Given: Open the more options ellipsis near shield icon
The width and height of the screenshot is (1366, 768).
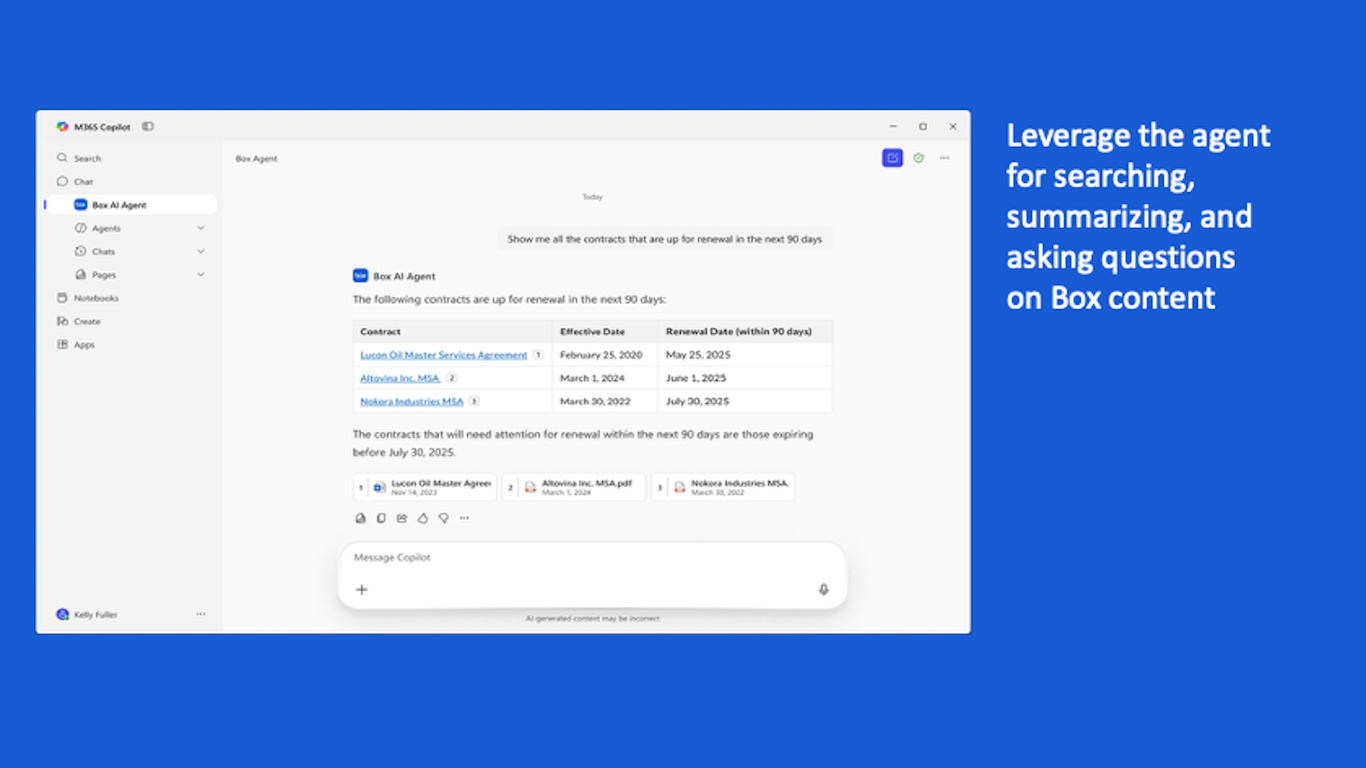Looking at the screenshot, I should 944,158.
